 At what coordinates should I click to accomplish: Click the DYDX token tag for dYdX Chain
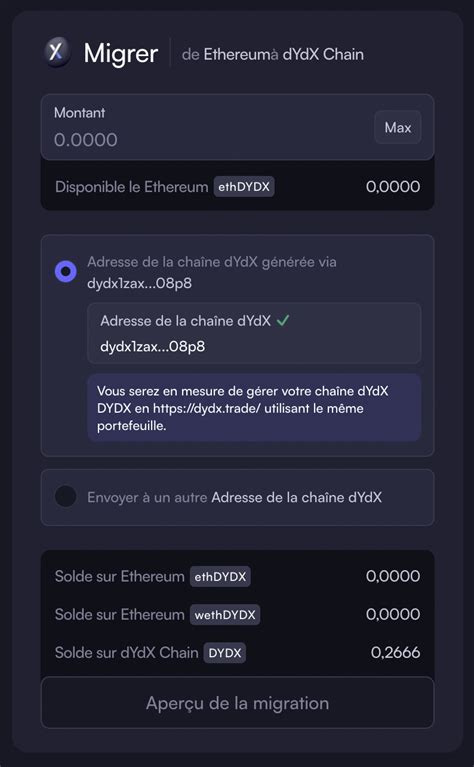click(x=225, y=653)
